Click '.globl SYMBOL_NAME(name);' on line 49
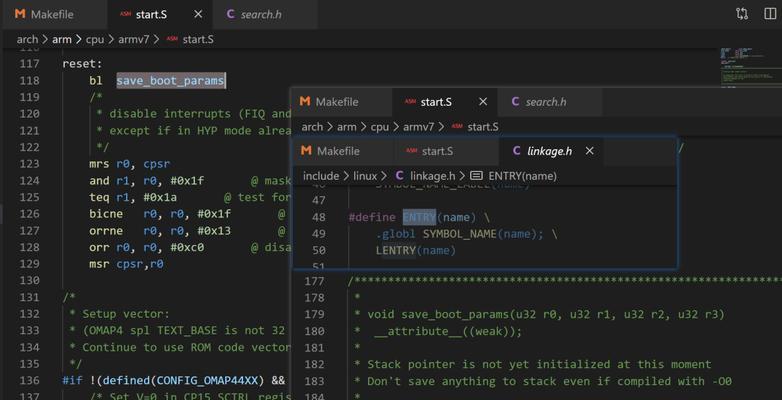The height and width of the screenshot is (400, 782). coord(460,234)
